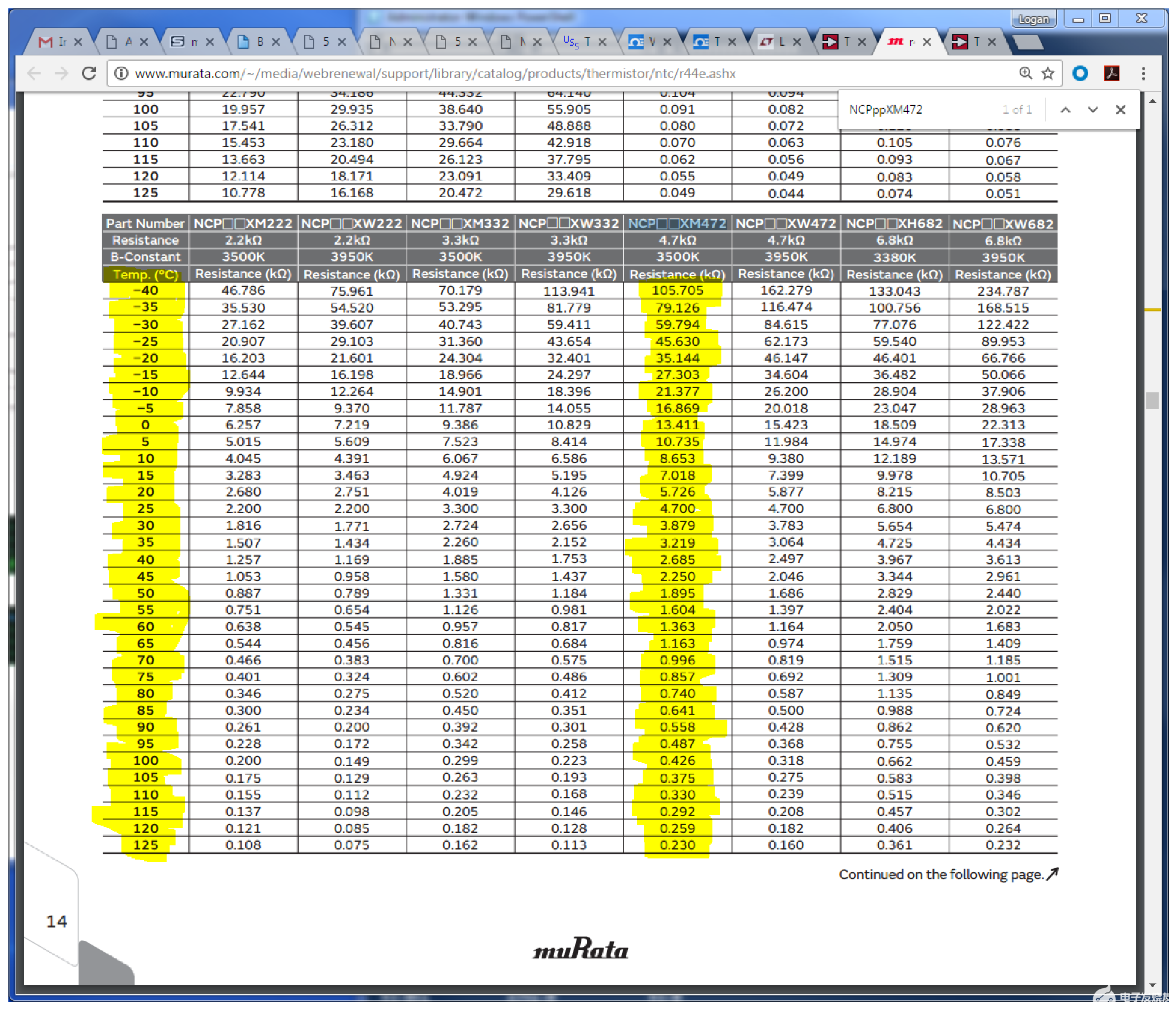1176x1012 pixels.
Task: Click the B-Constant row label
Action: [145, 257]
